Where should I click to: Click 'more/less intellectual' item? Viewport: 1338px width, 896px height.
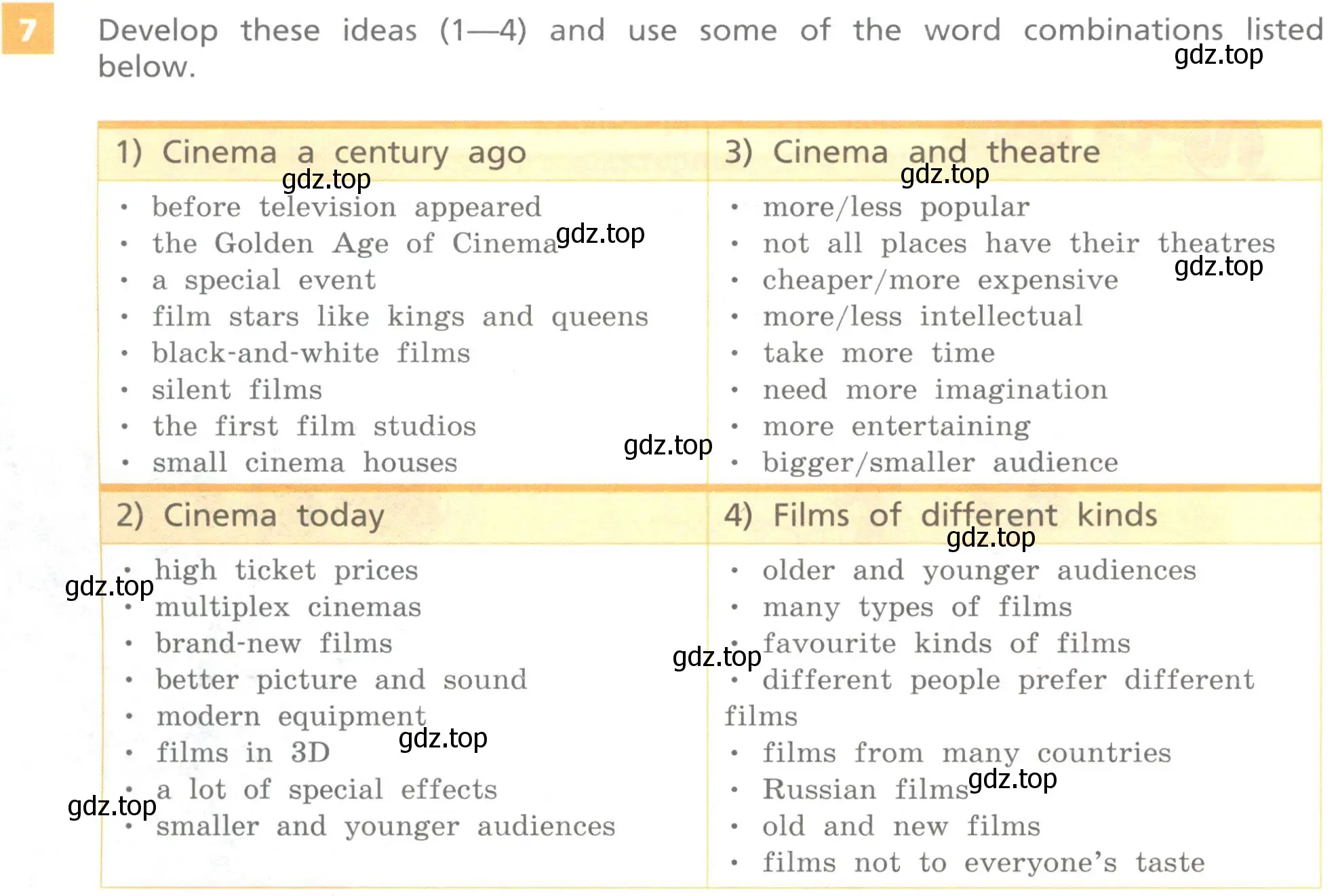(922, 316)
